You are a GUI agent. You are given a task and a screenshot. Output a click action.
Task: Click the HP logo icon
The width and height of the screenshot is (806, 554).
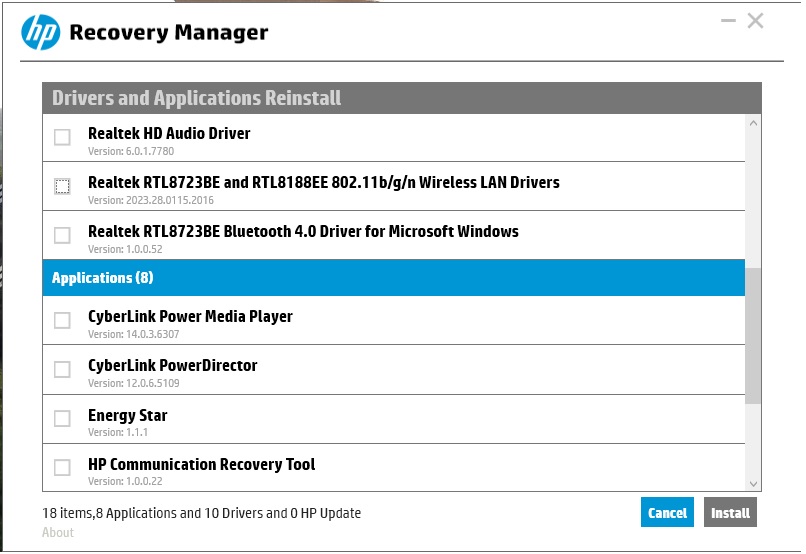[41, 33]
